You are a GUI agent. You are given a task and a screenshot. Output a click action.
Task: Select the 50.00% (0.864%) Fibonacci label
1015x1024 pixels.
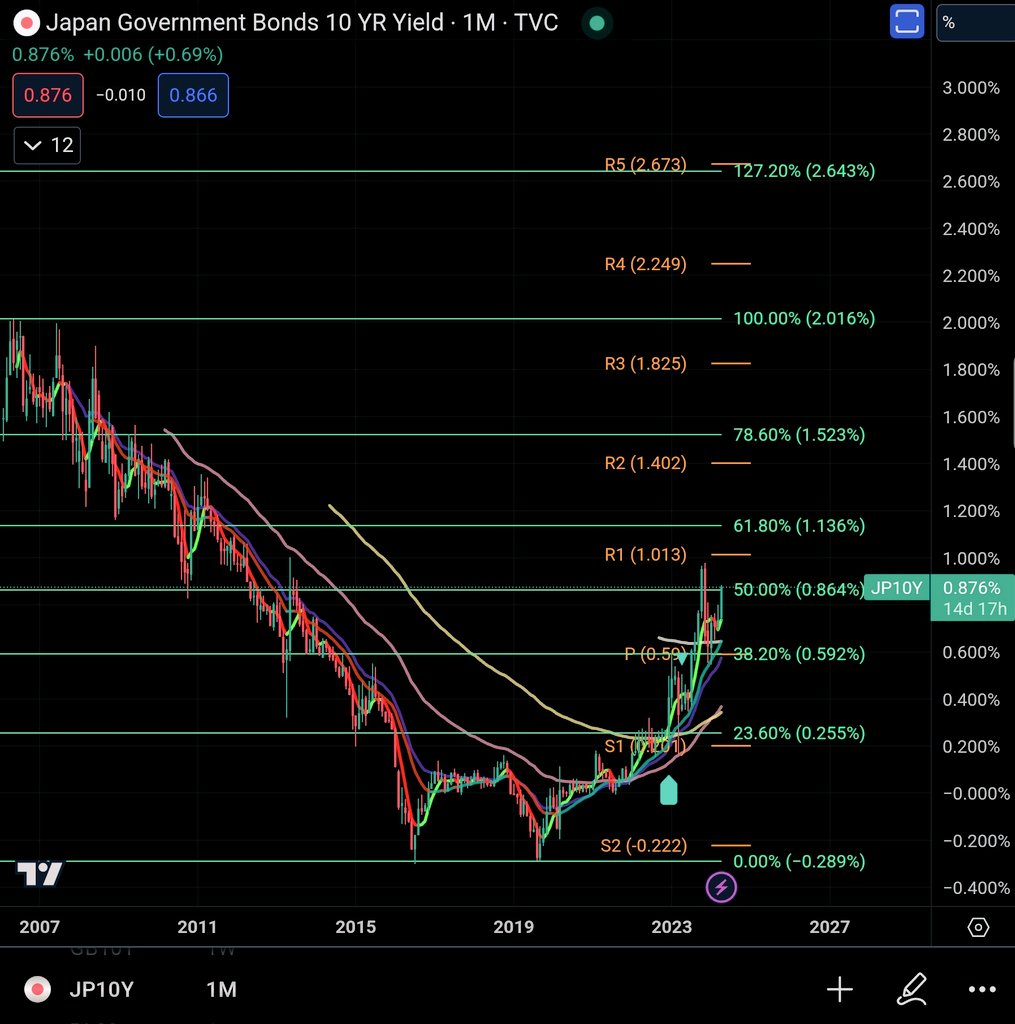799,590
